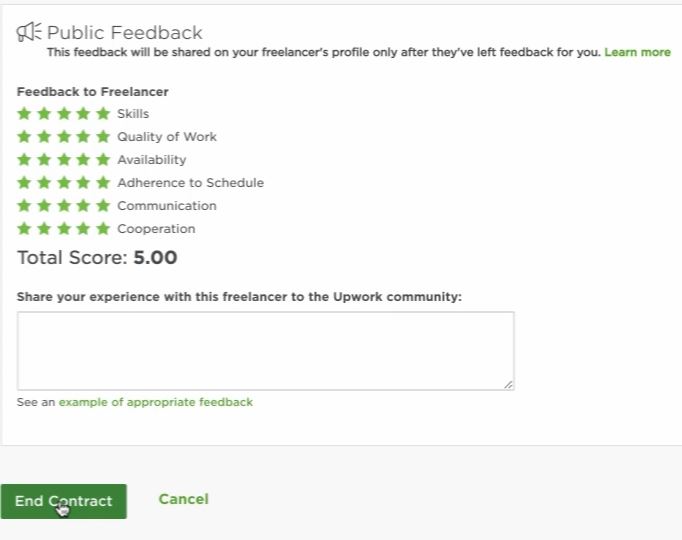Rate Communication three stars
The image size is (682, 540).
tap(64, 206)
